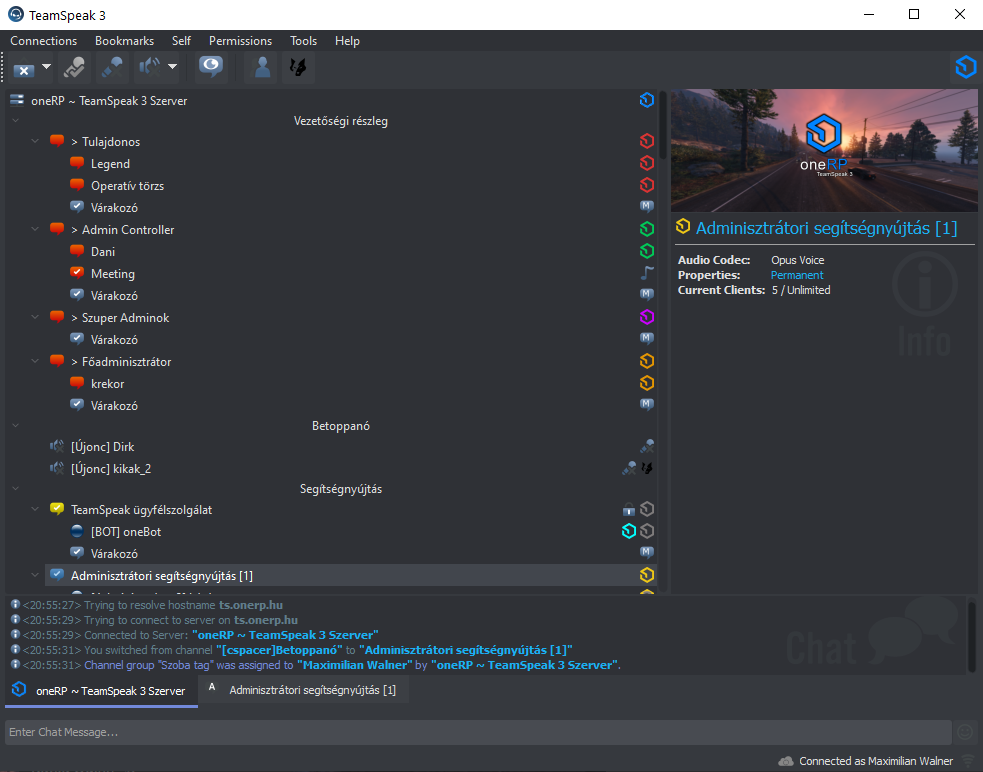Open the Tools menu
Image resolution: width=983 pixels, height=772 pixels.
[303, 41]
